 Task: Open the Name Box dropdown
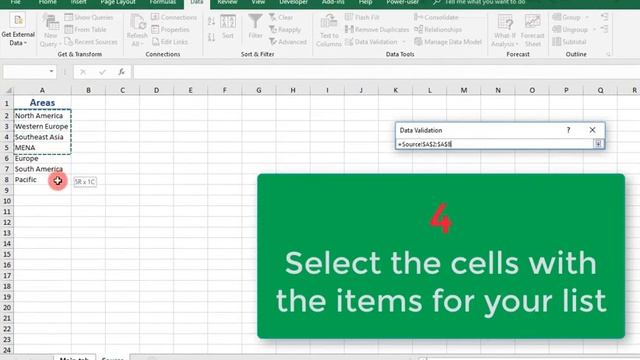coord(51,71)
